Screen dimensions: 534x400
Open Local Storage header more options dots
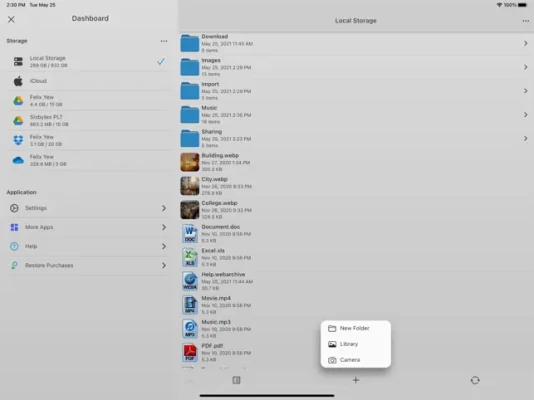[x=525, y=21]
